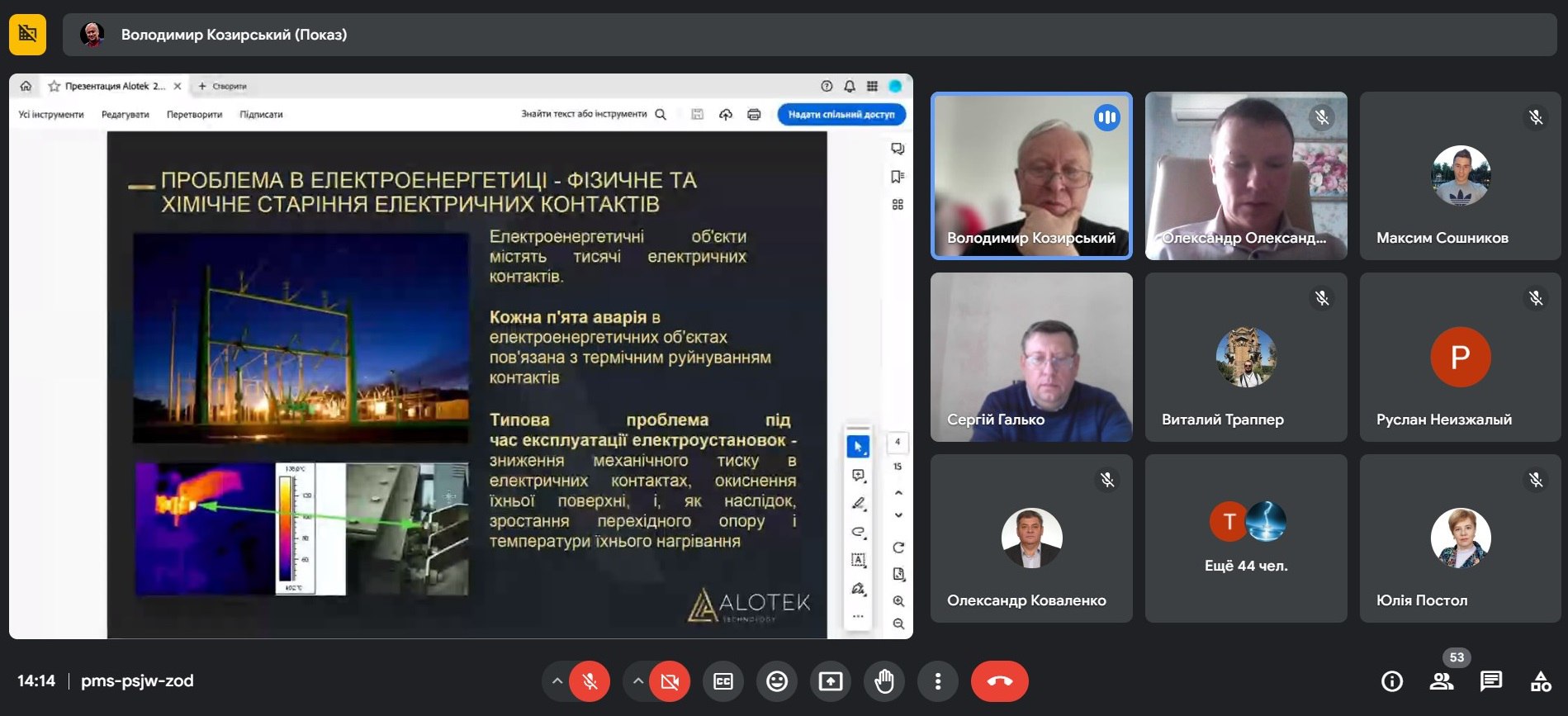Expand more tools ellipsis in Acrobat quick toolbar
The image size is (1568, 716).
[858, 616]
